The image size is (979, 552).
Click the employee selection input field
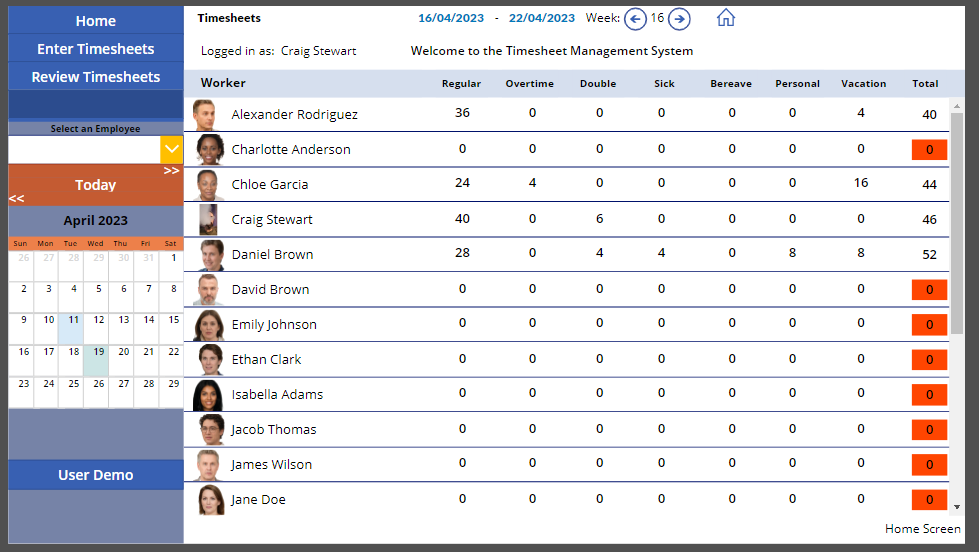pos(84,150)
